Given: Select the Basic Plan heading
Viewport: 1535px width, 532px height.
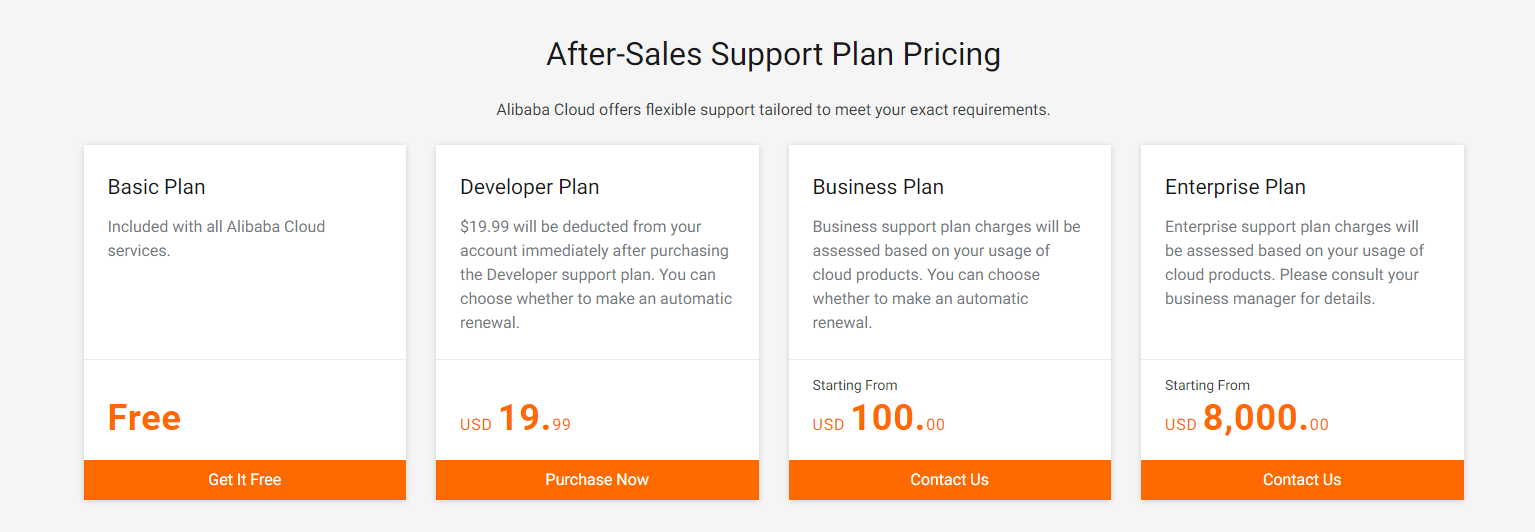Looking at the screenshot, I should pos(157,187).
